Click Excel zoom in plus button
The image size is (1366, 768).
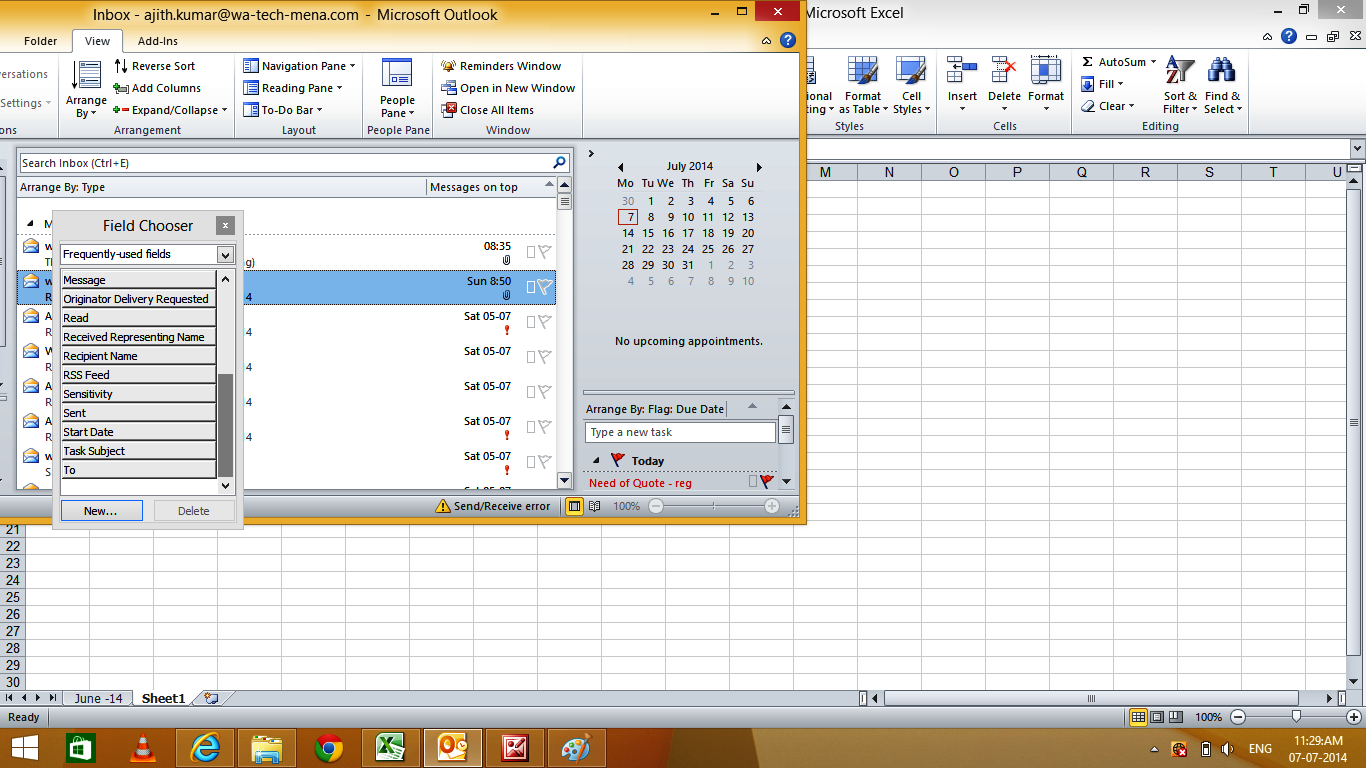pyautogui.click(x=1355, y=717)
